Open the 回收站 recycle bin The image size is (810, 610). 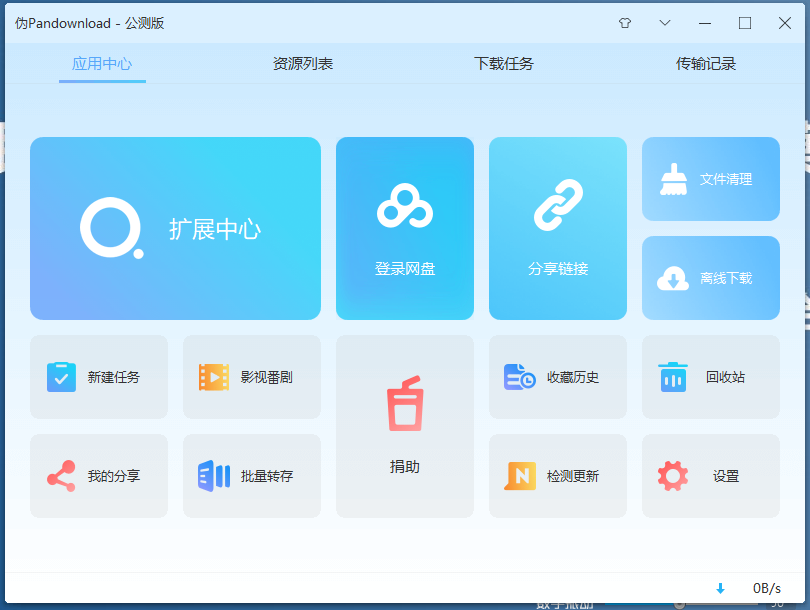pyautogui.click(x=710, y=377)
